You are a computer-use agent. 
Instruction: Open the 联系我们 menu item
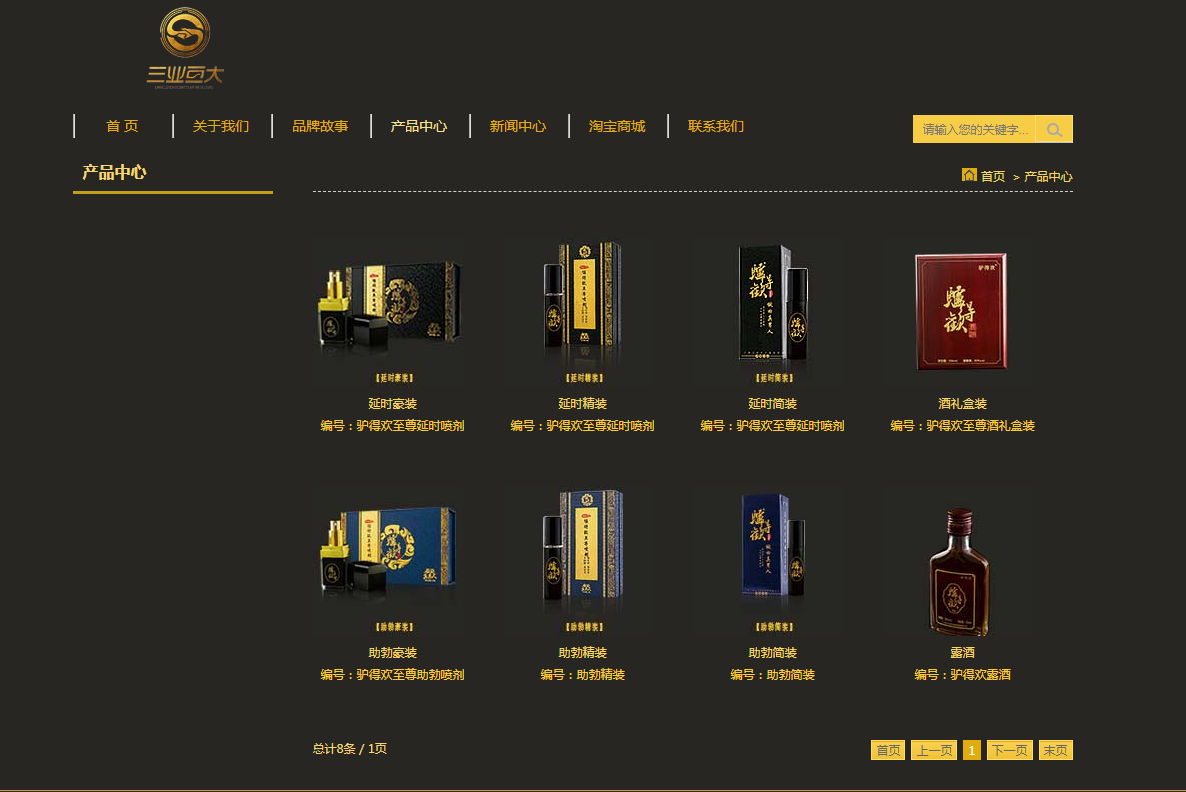[x=716, y=126]
